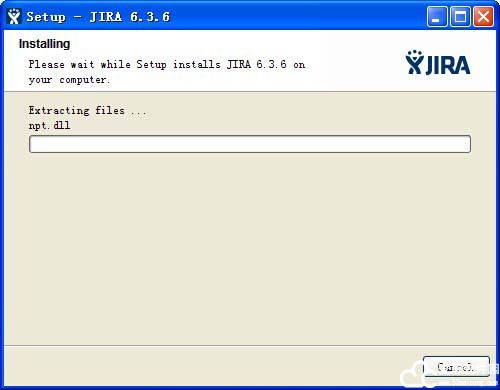Image resolution: width=500 pixels, height=390 pixels.
Task: Close the Setup window
Action: coord(483,16)
